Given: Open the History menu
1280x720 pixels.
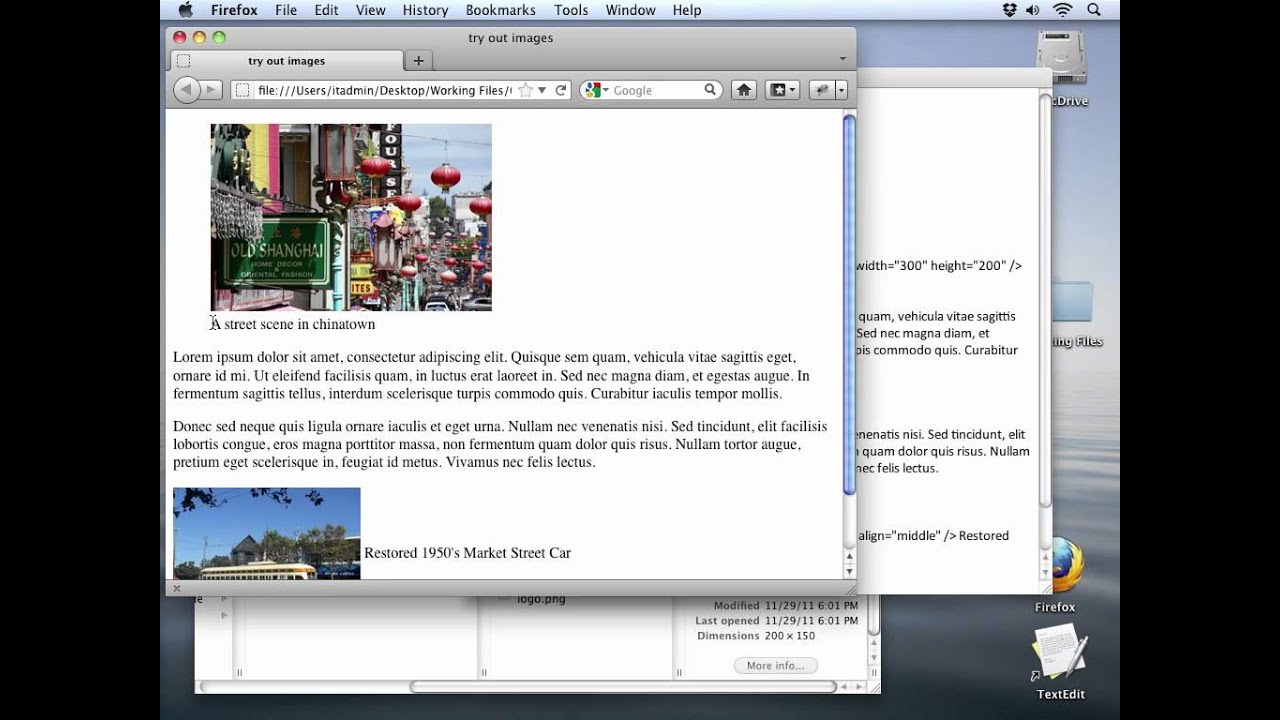Looking at the screenshot, I should (x=425, y=10).
